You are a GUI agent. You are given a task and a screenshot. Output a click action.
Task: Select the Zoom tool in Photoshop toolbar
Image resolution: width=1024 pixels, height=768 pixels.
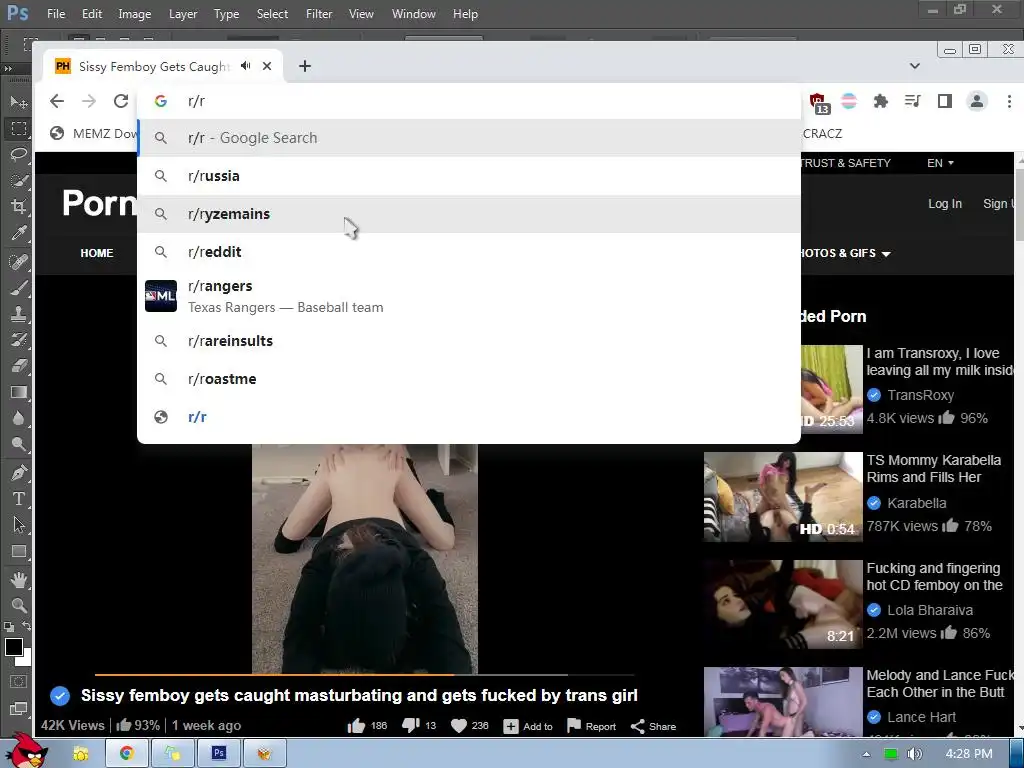pyautogui.click(x=18, y=605)
